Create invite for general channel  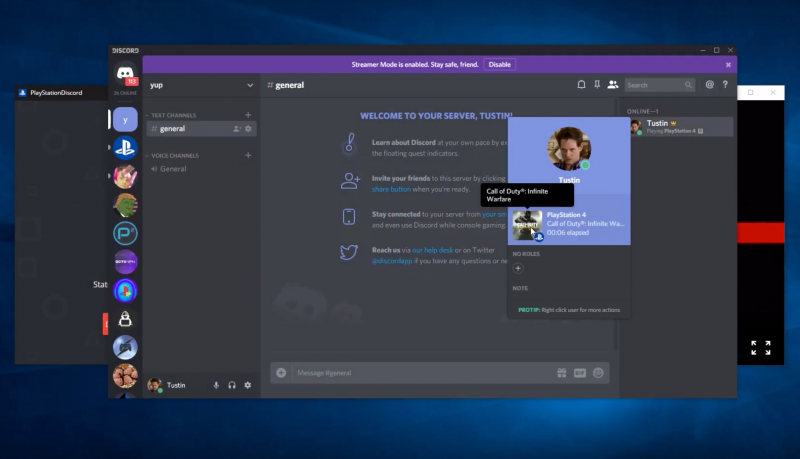[237, 129]
